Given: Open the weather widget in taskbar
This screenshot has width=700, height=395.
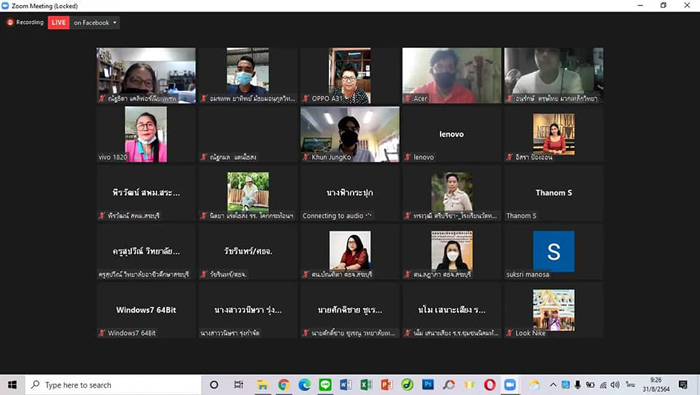Looking at the screenshot, I should (x=534, y=385).
